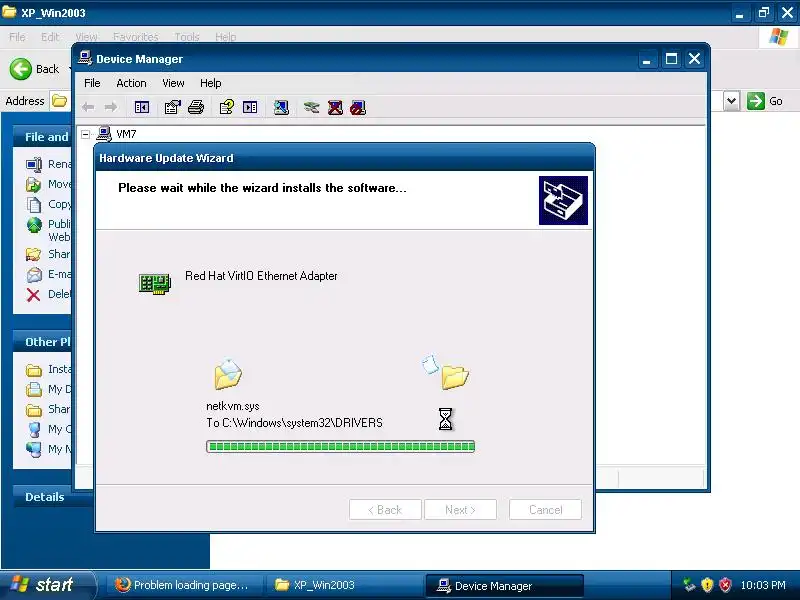The width and height of the screenshot is (800, 600).
Task: Switch to Problem loading page taskbar item
Action: [183, 585]
